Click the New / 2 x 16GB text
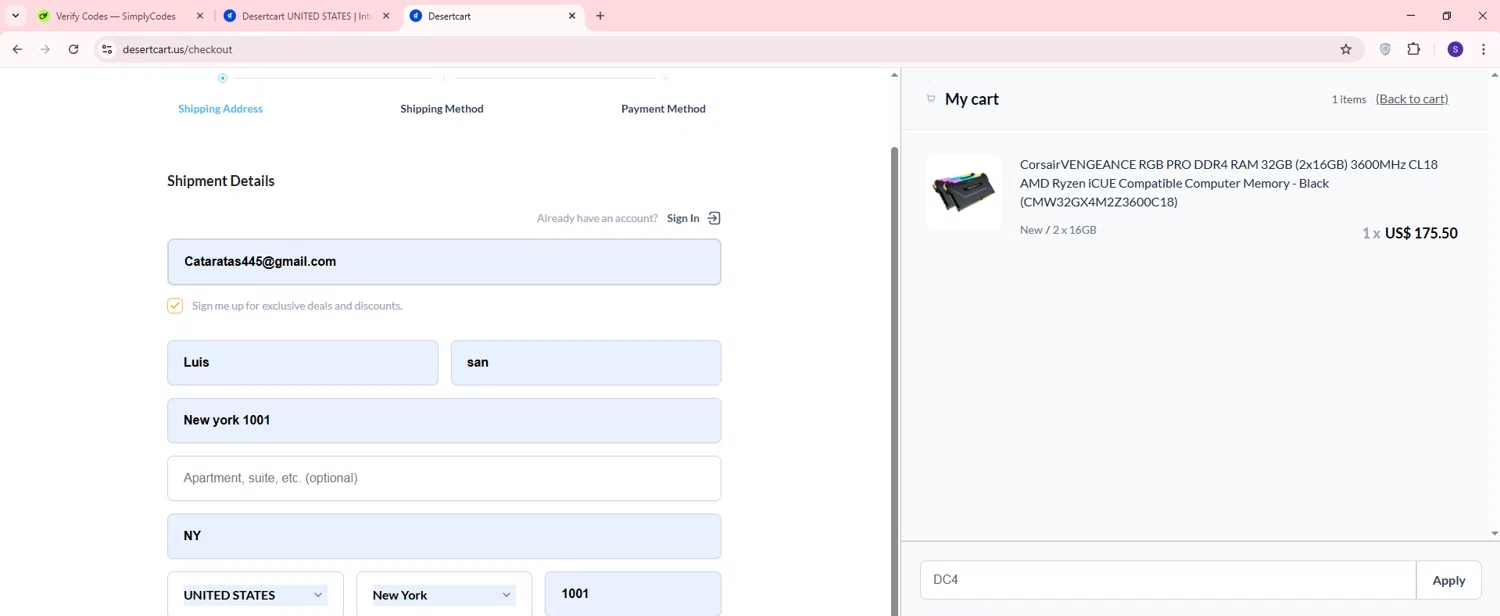The height and width of the screenshot is (616, 1500). click(x=1058, y=230)
